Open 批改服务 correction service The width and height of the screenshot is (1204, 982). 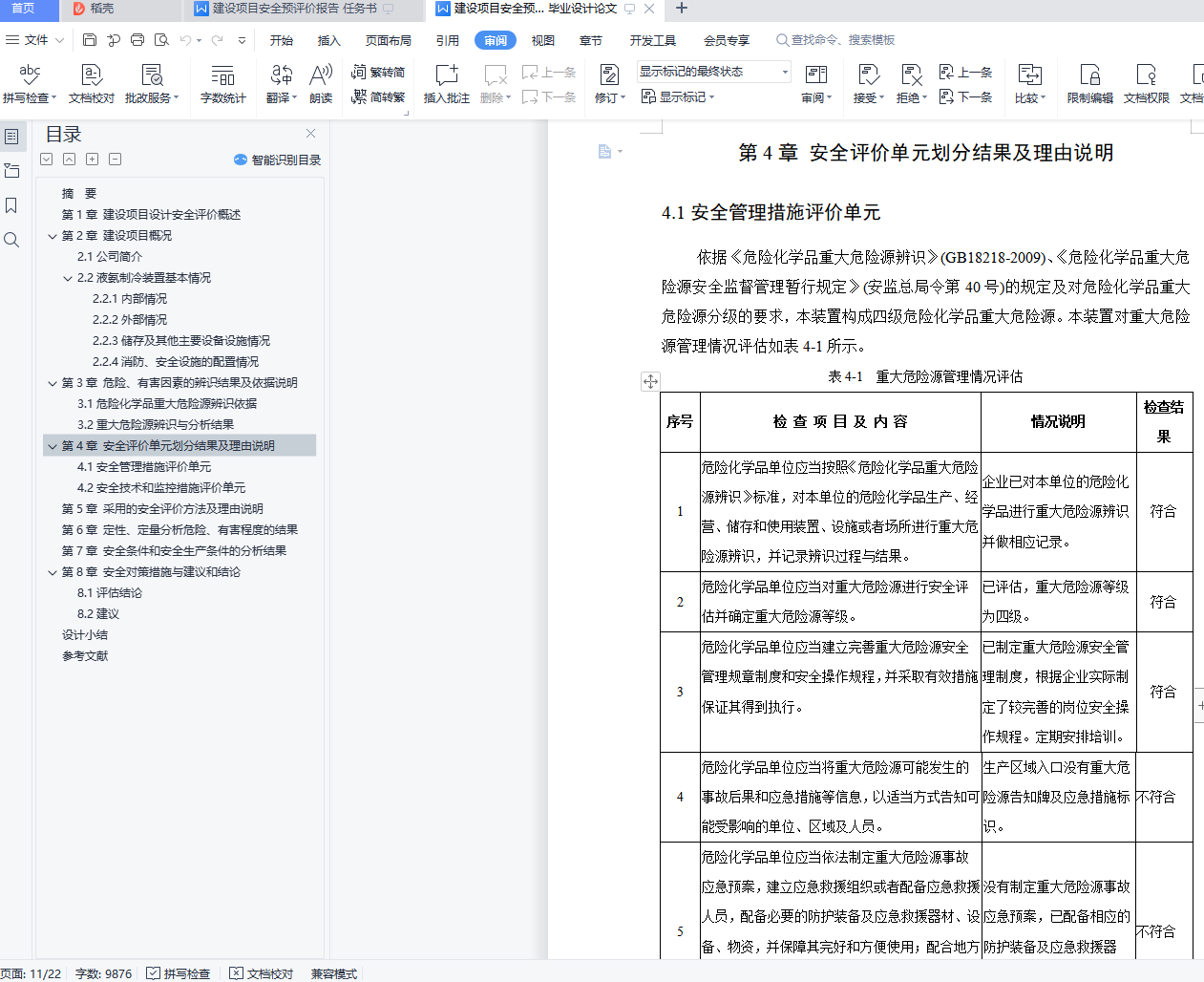coord(152,84)
